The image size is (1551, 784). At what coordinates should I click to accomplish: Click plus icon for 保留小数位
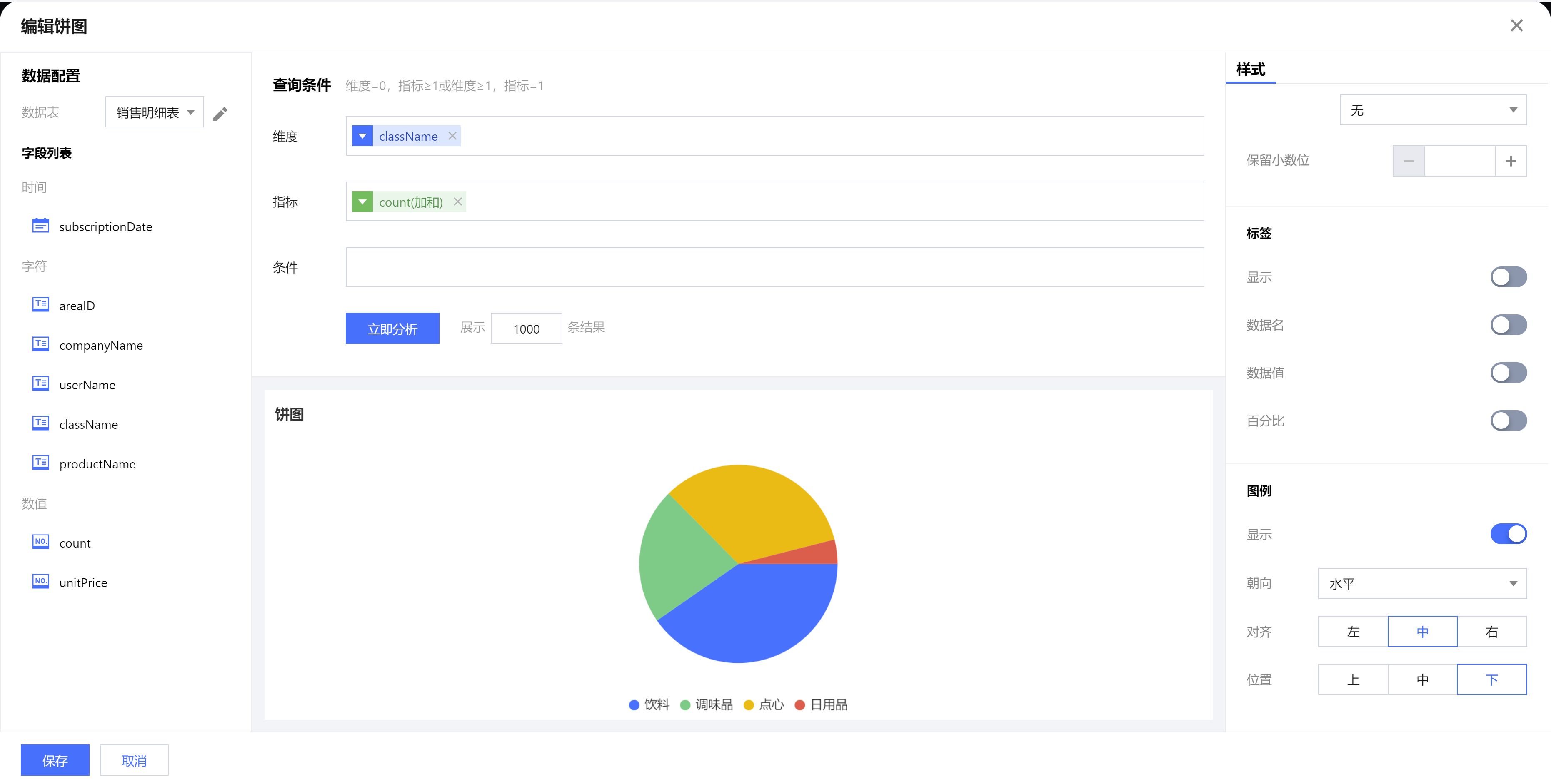tap(1510, 161)
